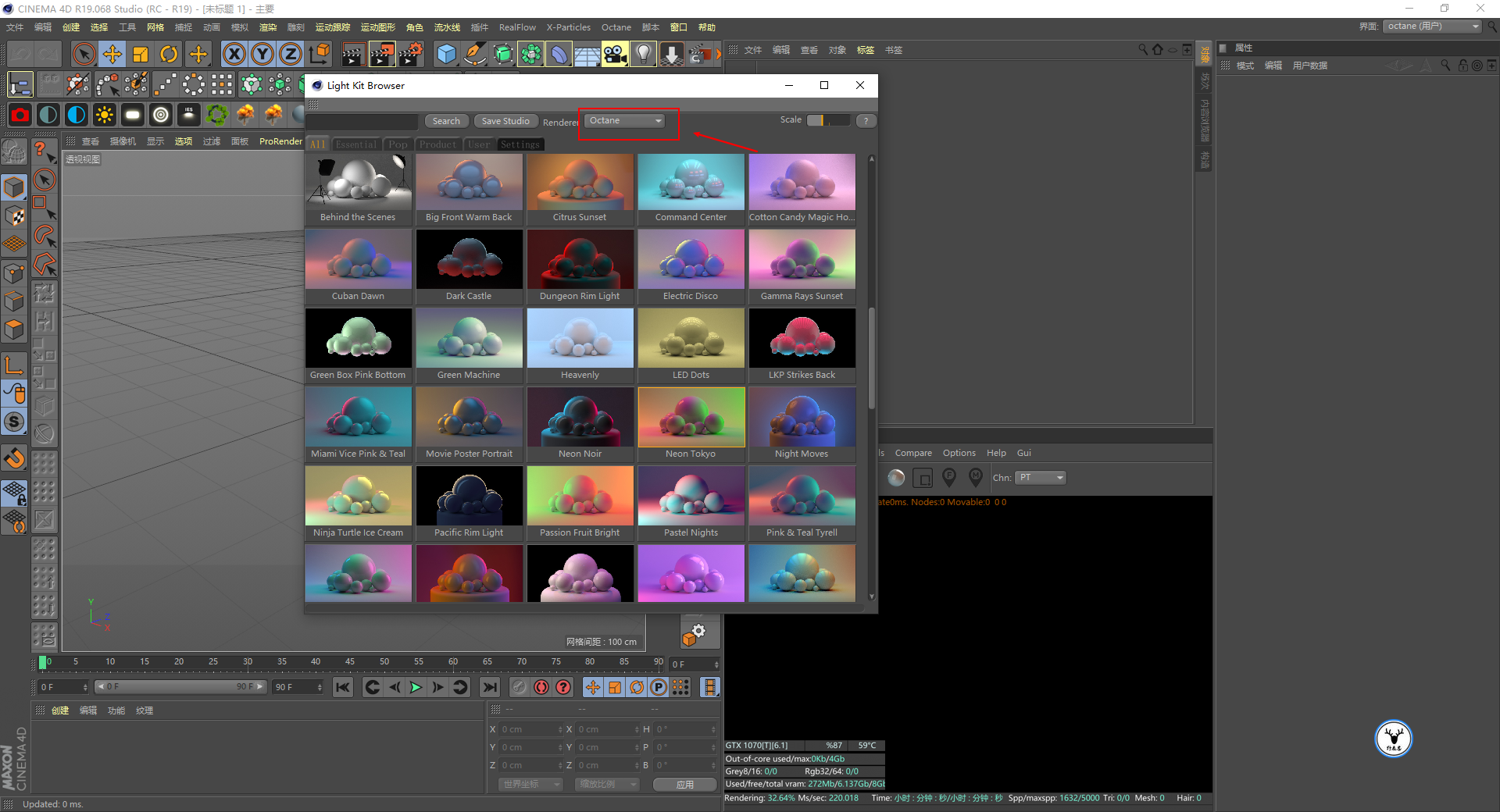Add a Cube primitive object

click(x=446, y=54)
